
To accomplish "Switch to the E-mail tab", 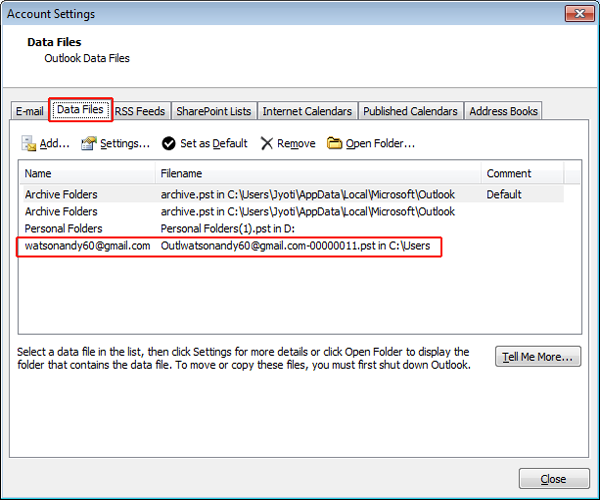I will (29, 111).
